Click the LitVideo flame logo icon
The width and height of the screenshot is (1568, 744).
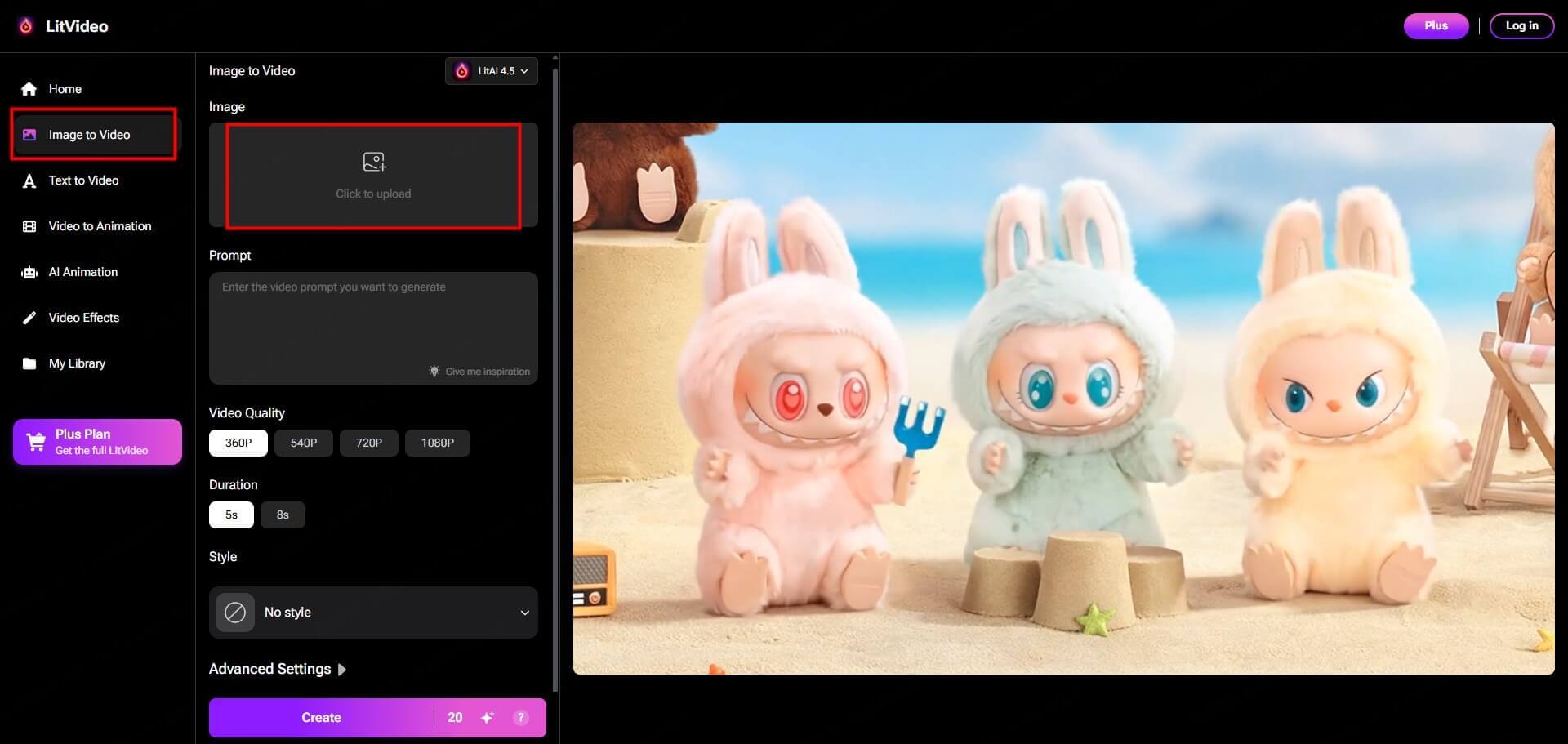click(26, 26)
